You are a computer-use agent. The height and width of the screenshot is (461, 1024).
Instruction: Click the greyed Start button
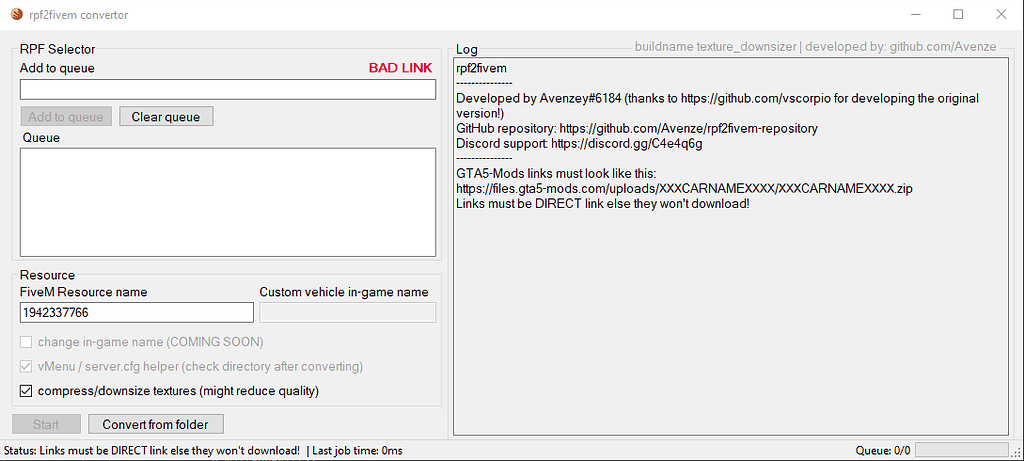[x=46, y=424]
